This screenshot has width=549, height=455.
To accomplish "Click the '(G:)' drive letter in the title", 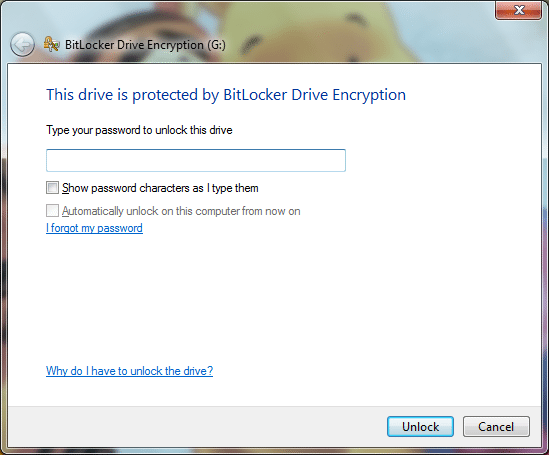I will coord(216,45).
